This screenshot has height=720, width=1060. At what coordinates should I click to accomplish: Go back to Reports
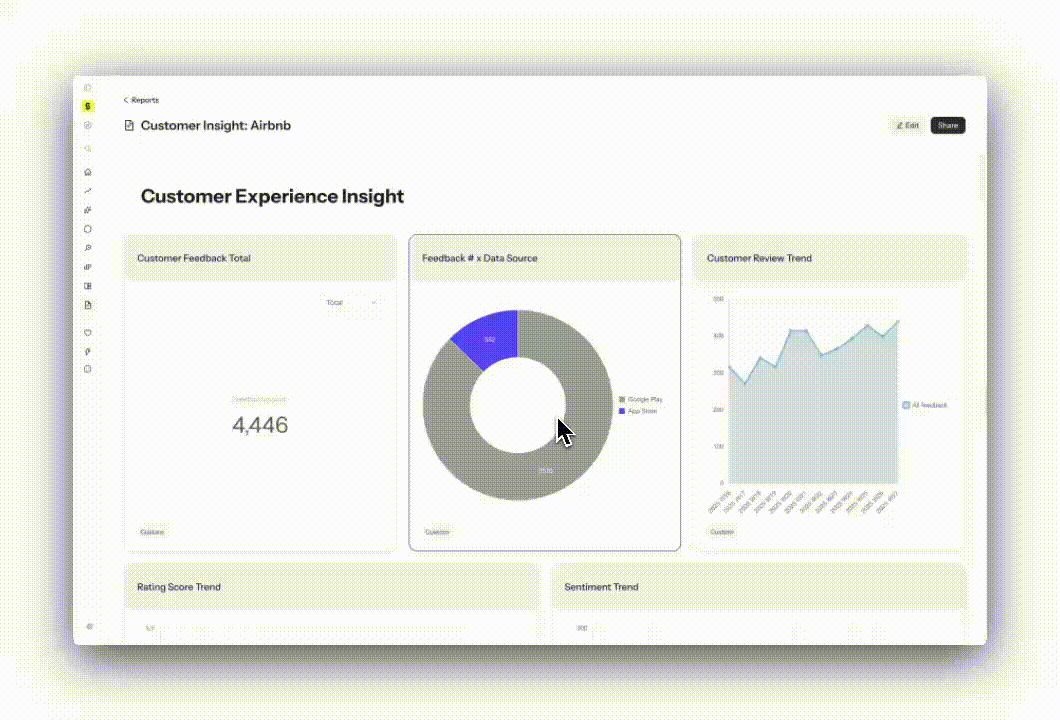click(x=141, y=100)
